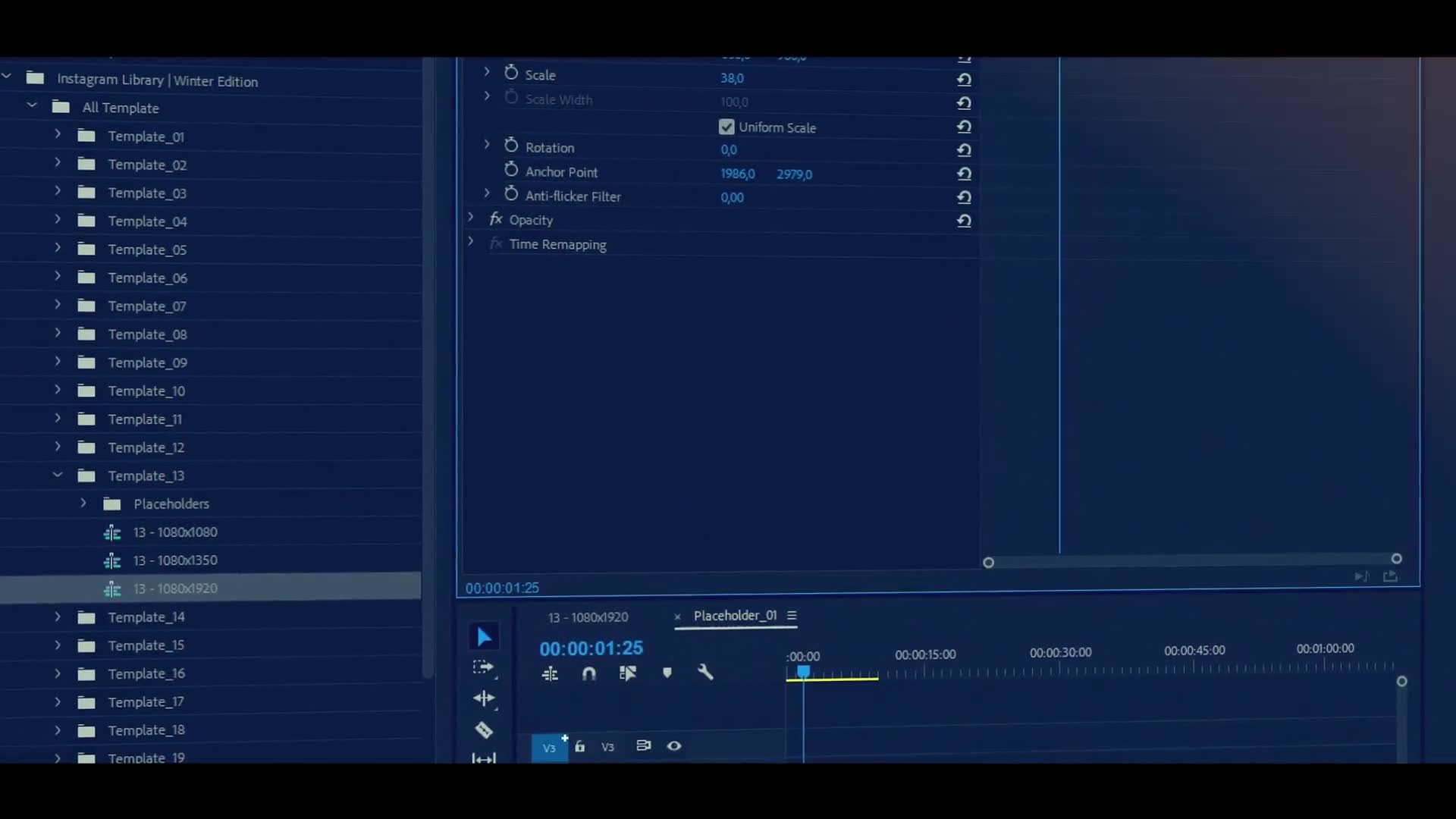Toggle Rotation animation stopwatch

[511, 146]
